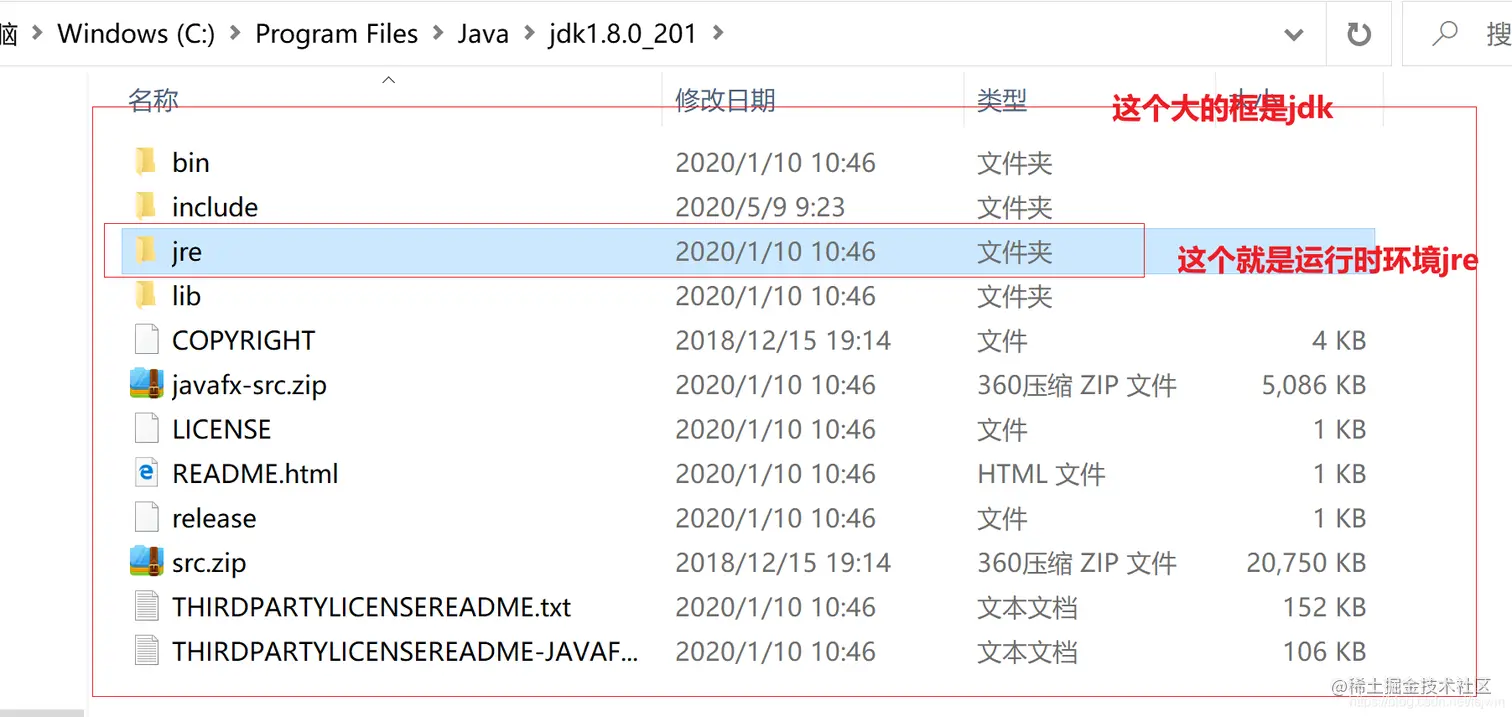This screenshot has width=1512, height=717.
Task: Click the release file name
Action: point(214,518)
